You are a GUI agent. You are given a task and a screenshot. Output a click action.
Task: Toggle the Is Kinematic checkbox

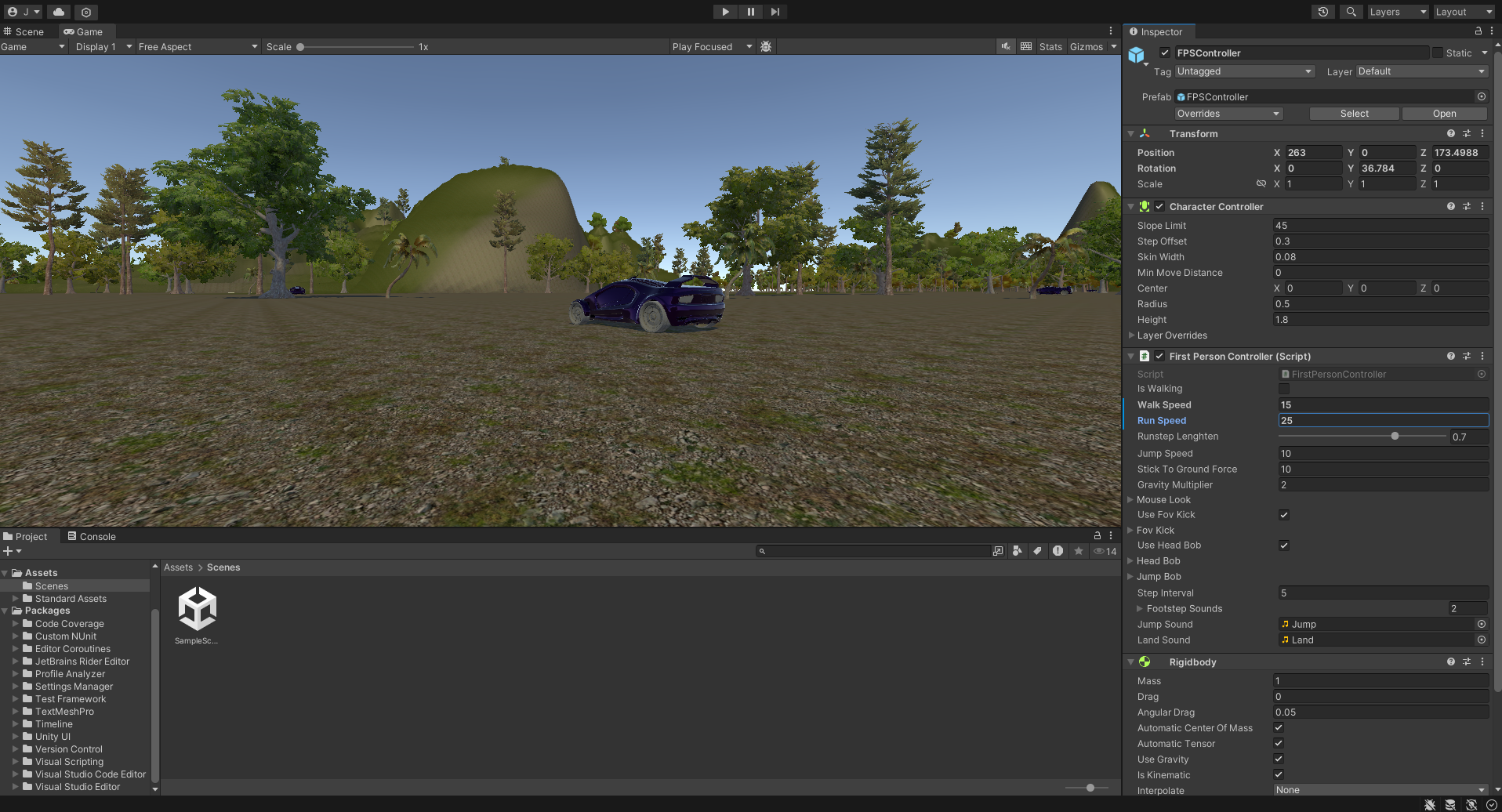[x=1279, y=775]
